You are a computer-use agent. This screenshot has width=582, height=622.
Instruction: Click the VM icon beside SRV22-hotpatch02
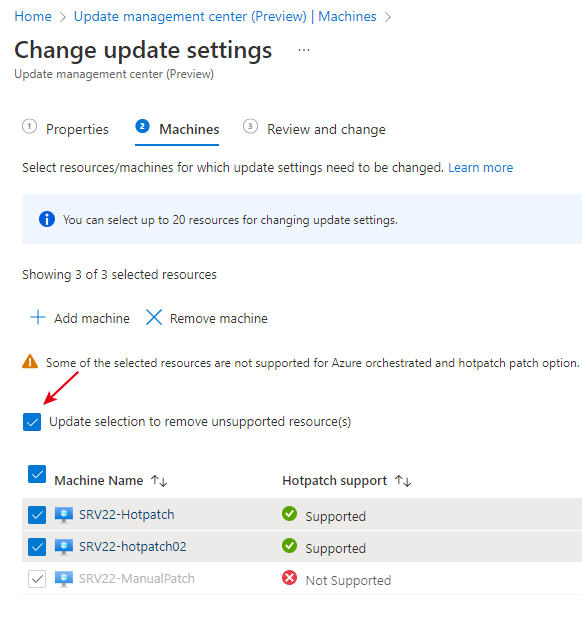click(x=63, y=547)
